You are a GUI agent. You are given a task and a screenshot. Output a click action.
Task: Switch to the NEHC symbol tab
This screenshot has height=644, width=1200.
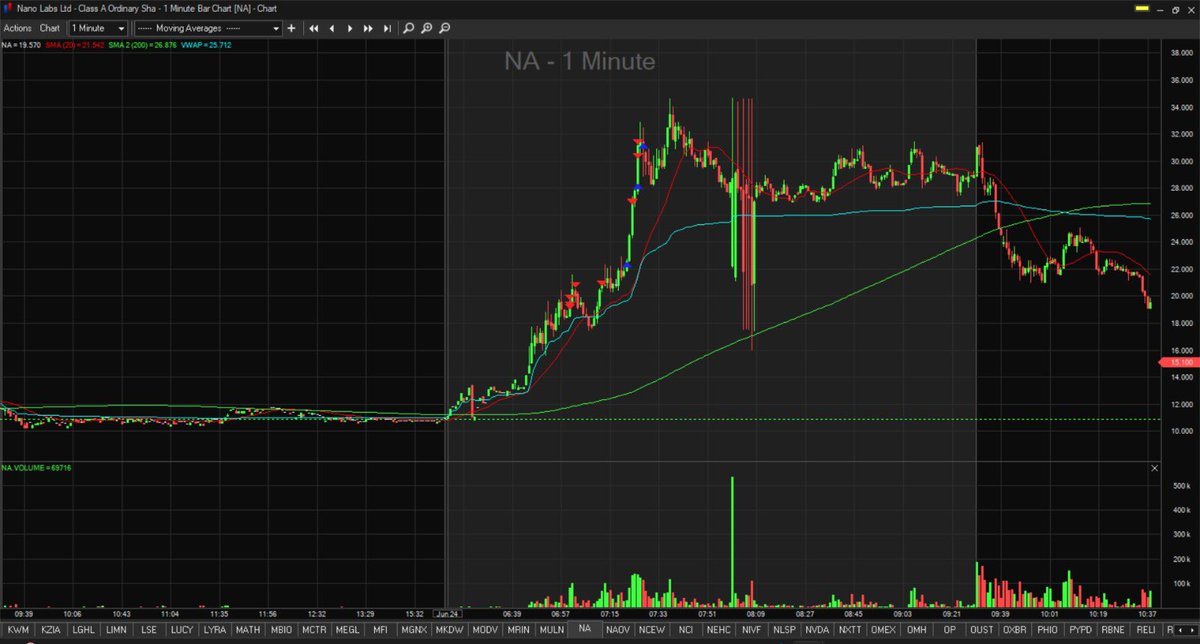(x=719, y=630)
